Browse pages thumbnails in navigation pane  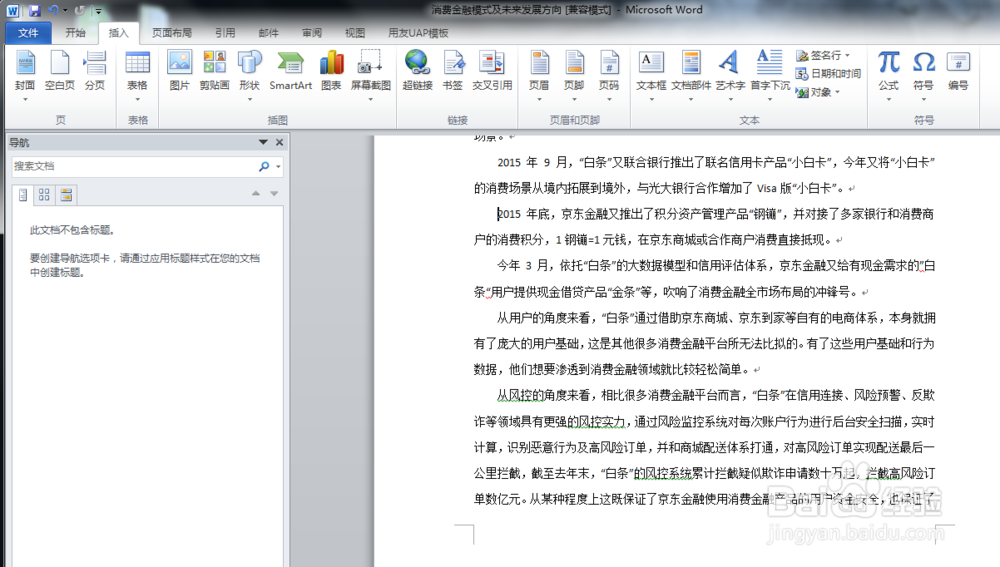point(44,195)
